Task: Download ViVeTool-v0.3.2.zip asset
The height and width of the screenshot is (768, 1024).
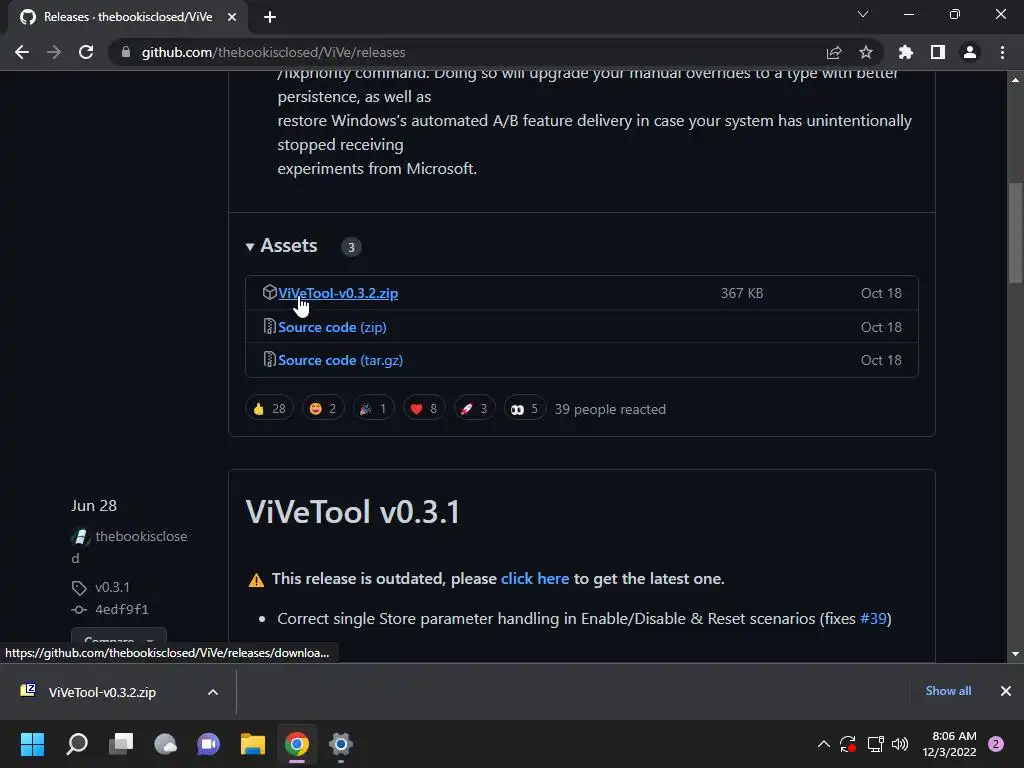Action: pos(338,293)
